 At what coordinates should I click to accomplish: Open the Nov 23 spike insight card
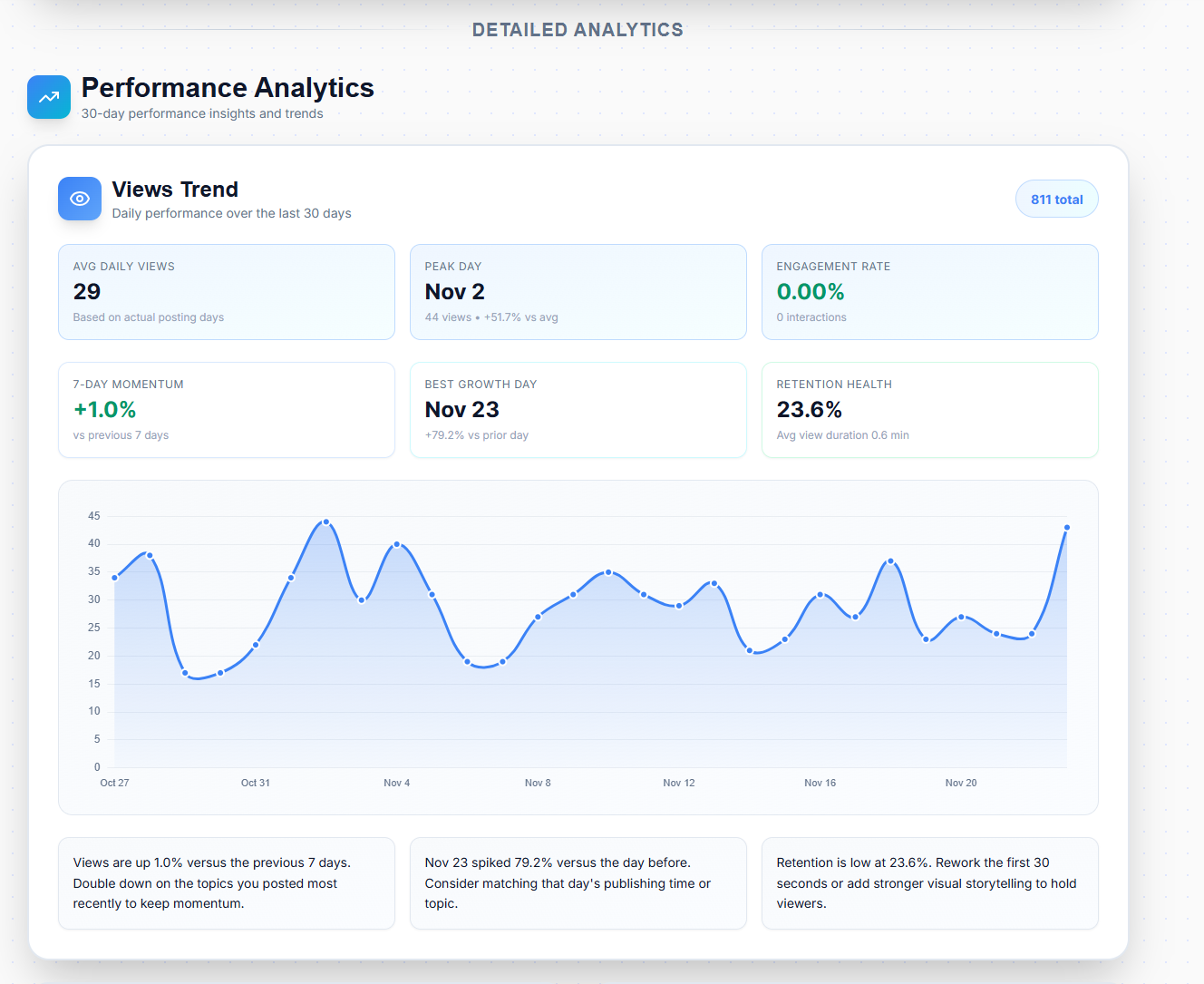tap(578, 882)
